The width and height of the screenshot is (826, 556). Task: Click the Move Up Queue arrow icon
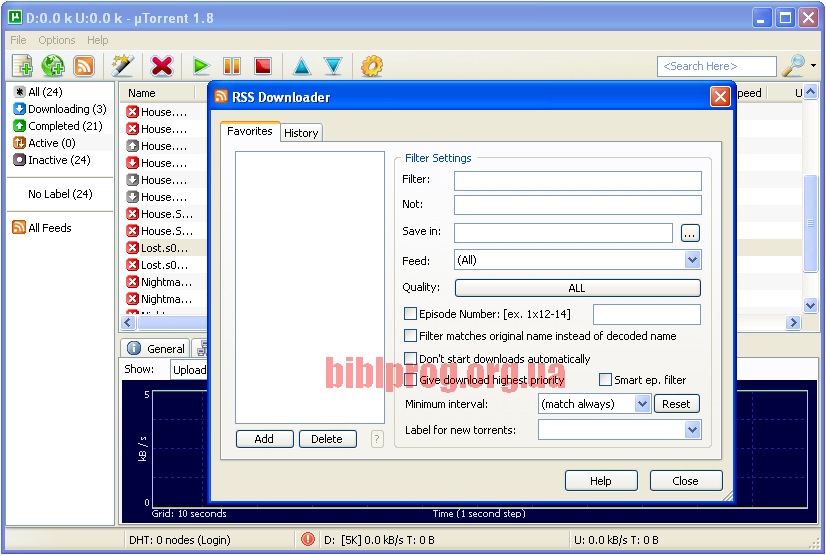[302, 66]
